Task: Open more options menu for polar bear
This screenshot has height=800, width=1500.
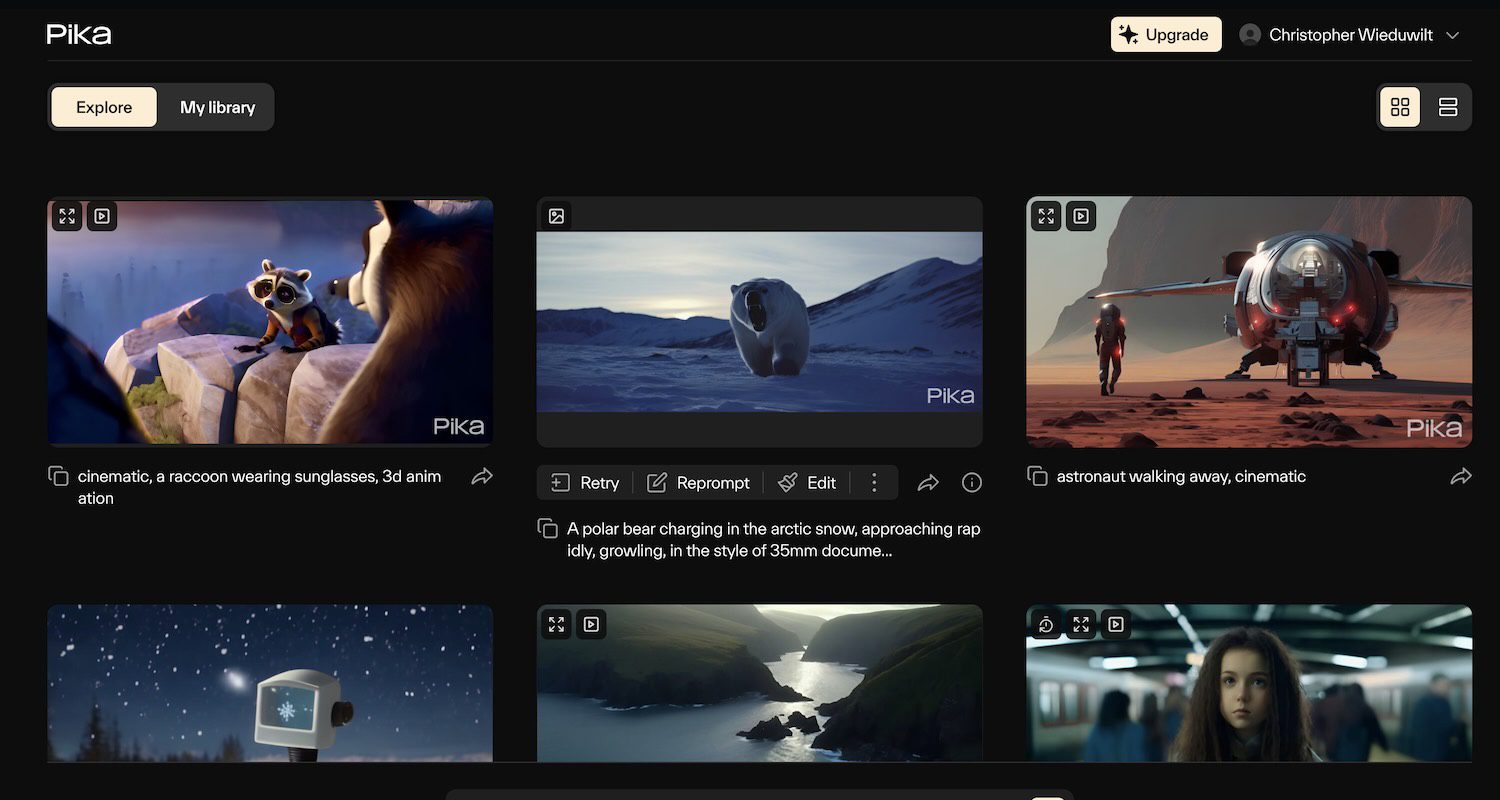Action: (x=874, y=483)
